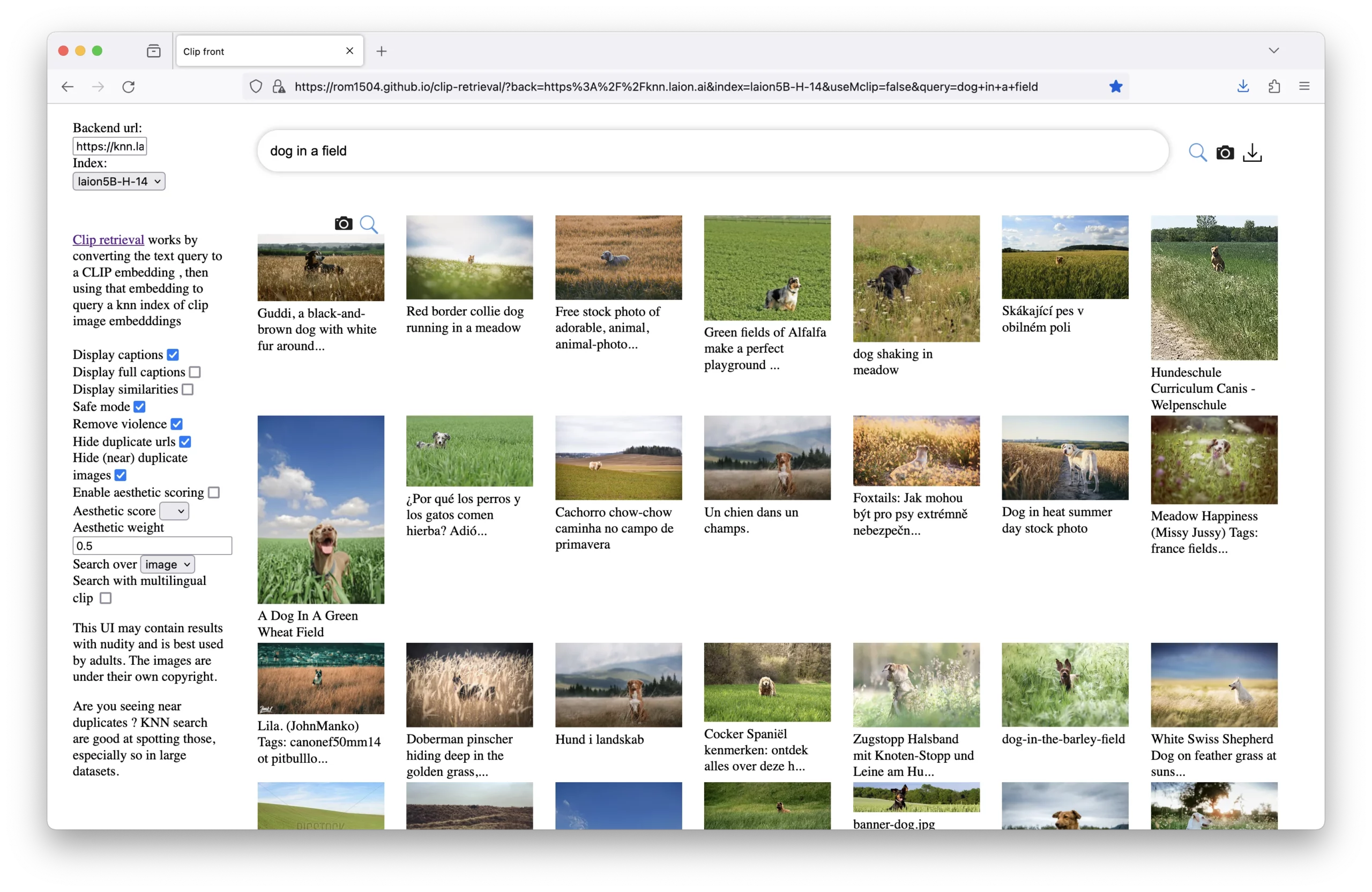Click the Backend url input field
This screenshot has height=892, width=1372.
click(x=109, y=146)
